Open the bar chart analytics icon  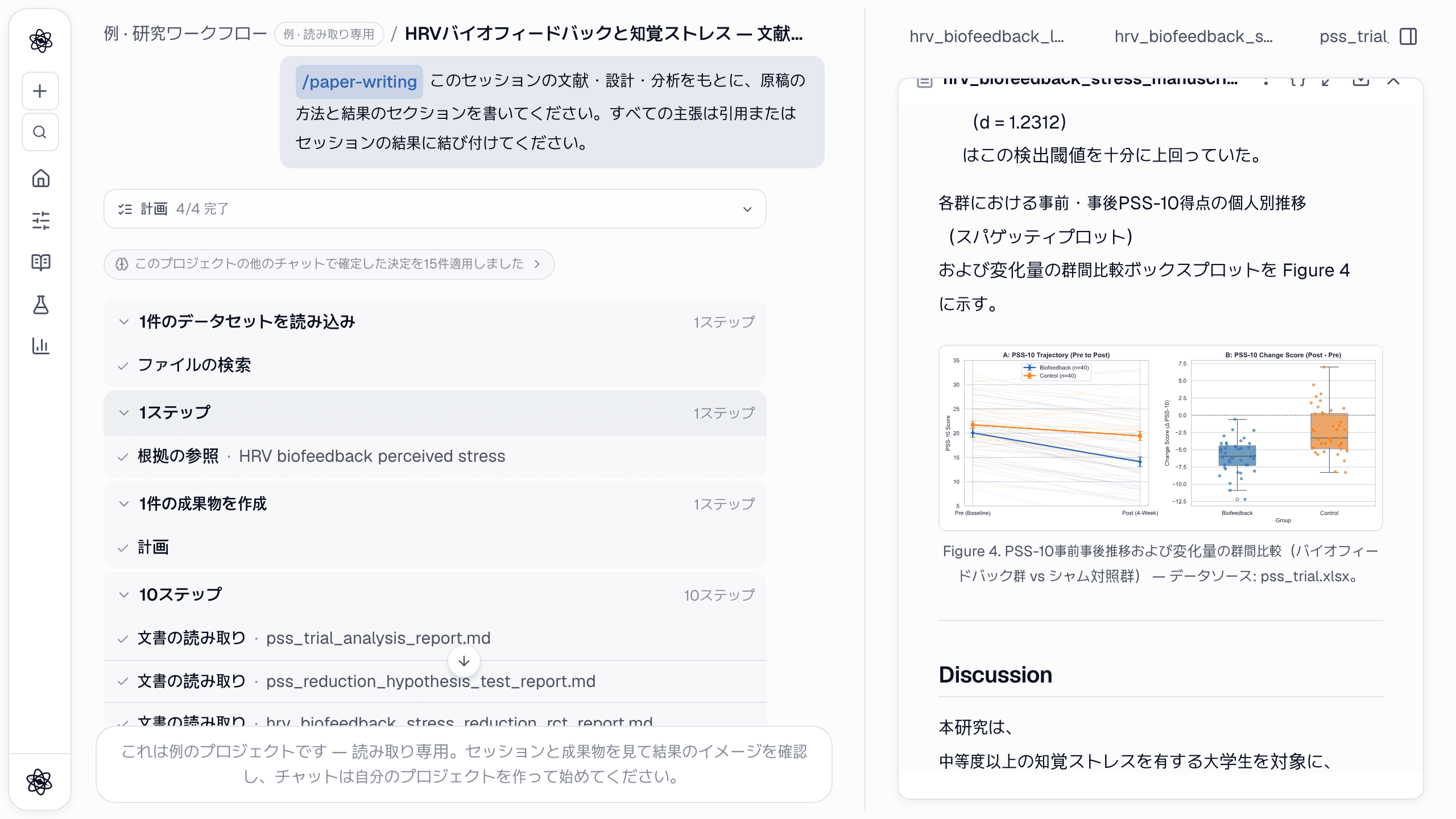(40, 346)
